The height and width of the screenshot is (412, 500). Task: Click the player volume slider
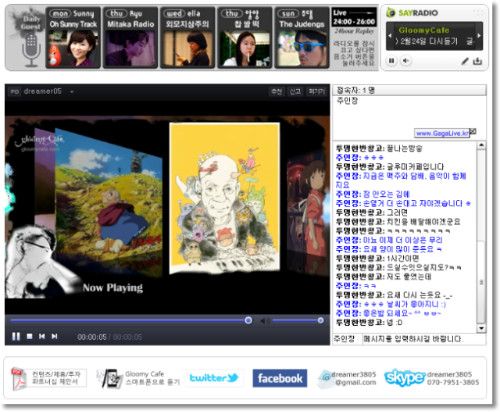[298, 320]
